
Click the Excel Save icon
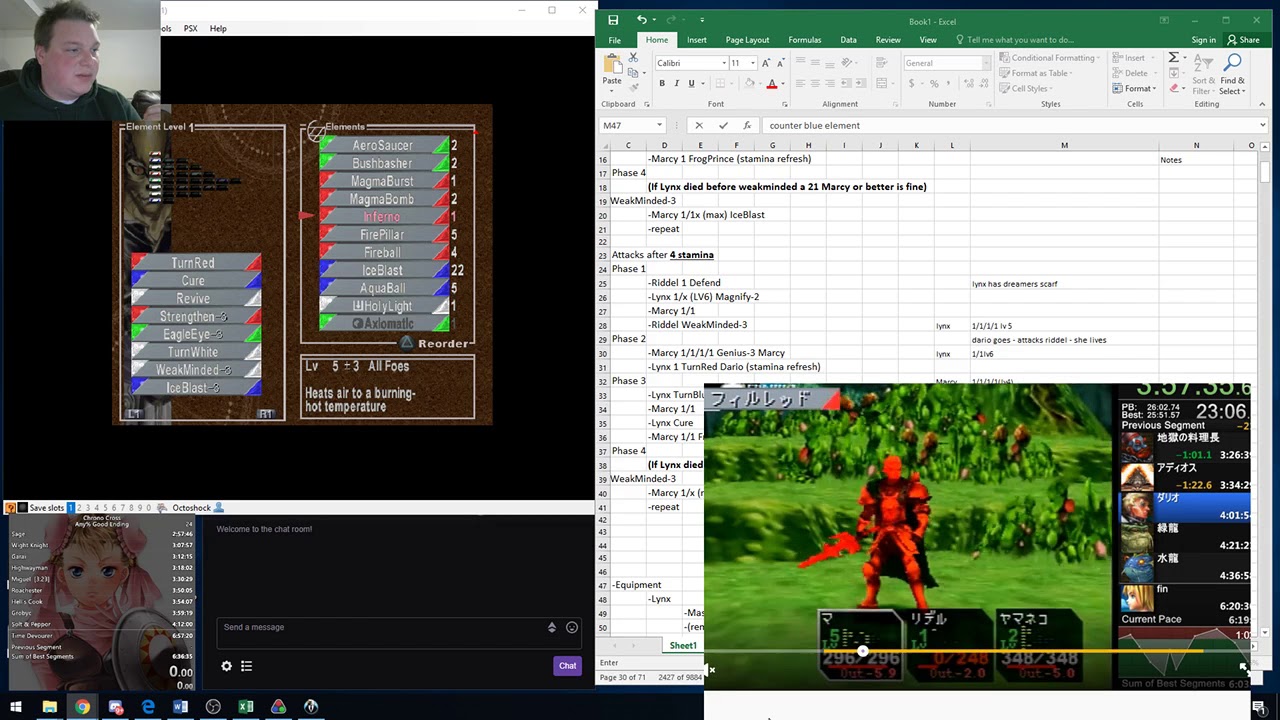tap(613, 20)
